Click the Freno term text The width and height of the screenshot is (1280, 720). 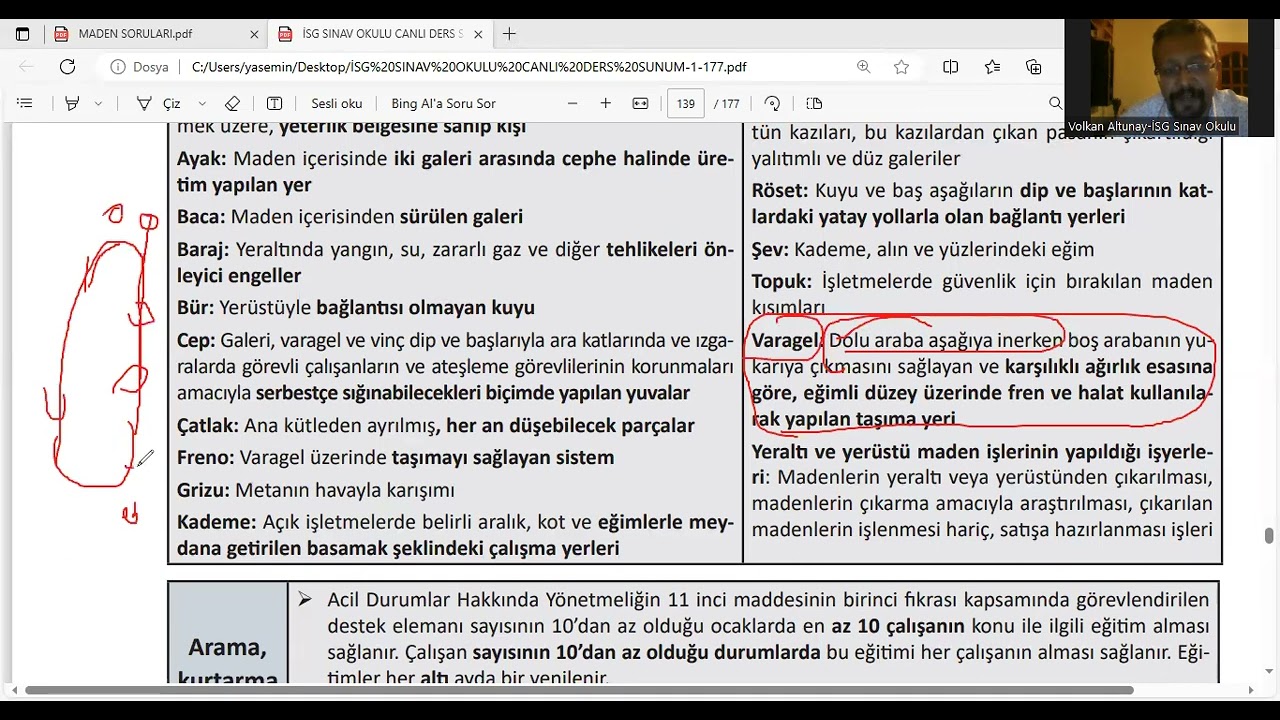(x=205, y=457)
